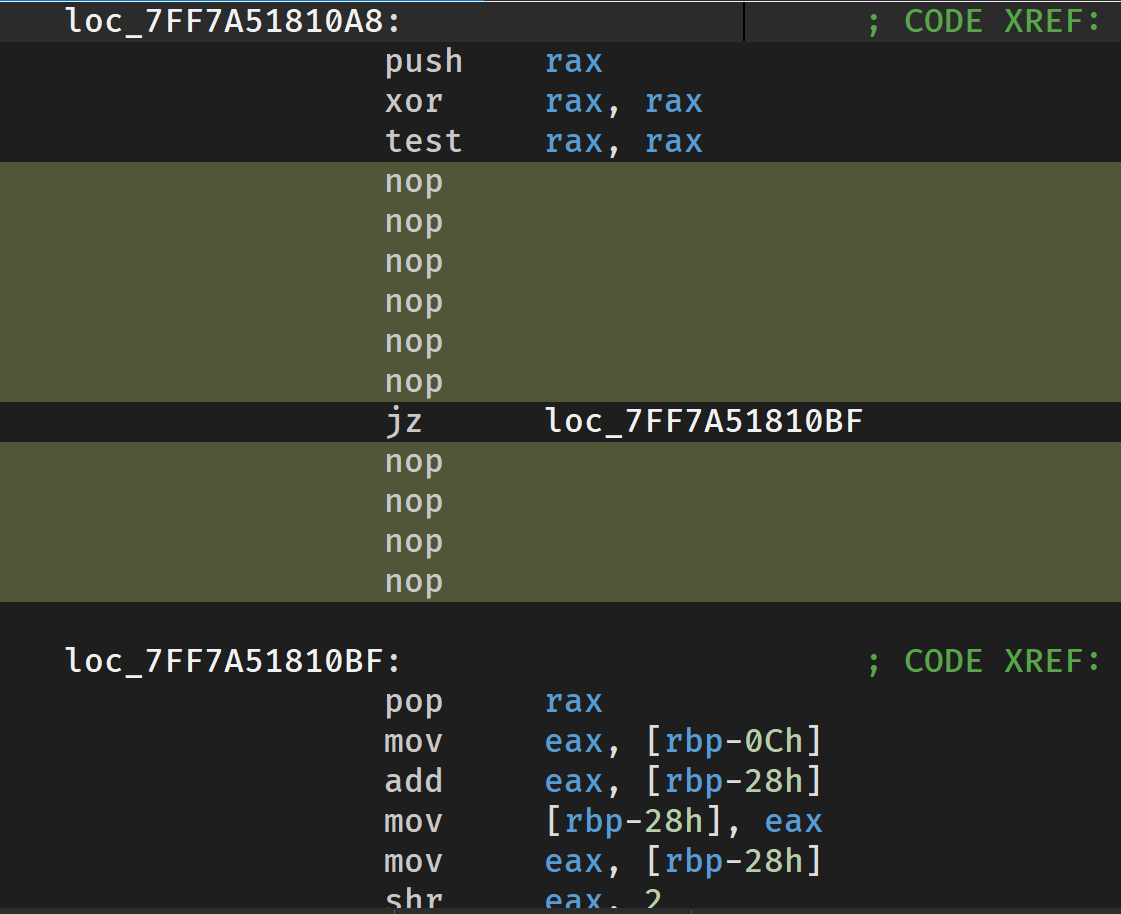Select the jz mnemonic
This screenshot has height=914, width=1121.
tap(404, 421)
